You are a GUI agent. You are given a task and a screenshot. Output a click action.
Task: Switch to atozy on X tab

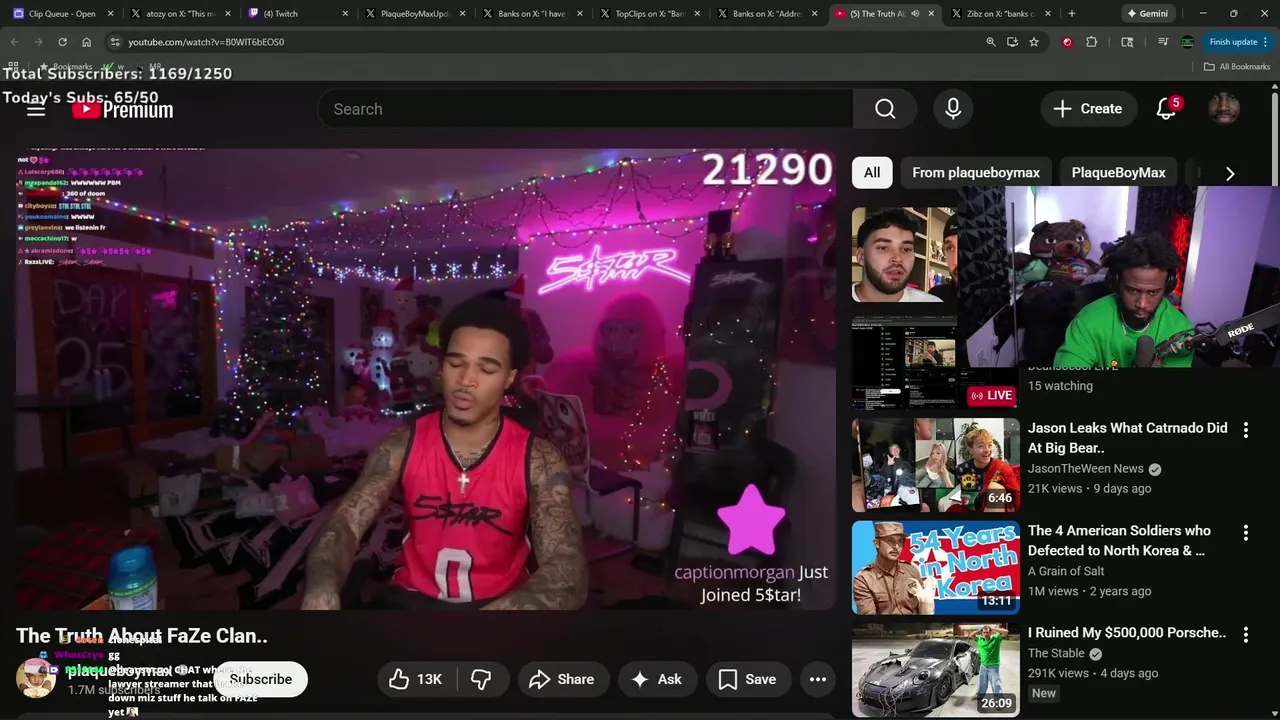[x=180, y=14]
